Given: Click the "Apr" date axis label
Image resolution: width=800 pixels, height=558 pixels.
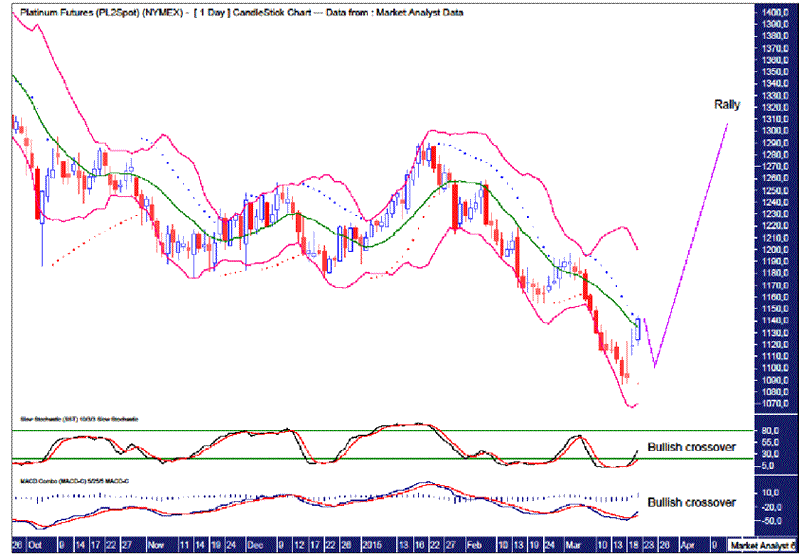Looking at the screenshot, I should [687, 545].
